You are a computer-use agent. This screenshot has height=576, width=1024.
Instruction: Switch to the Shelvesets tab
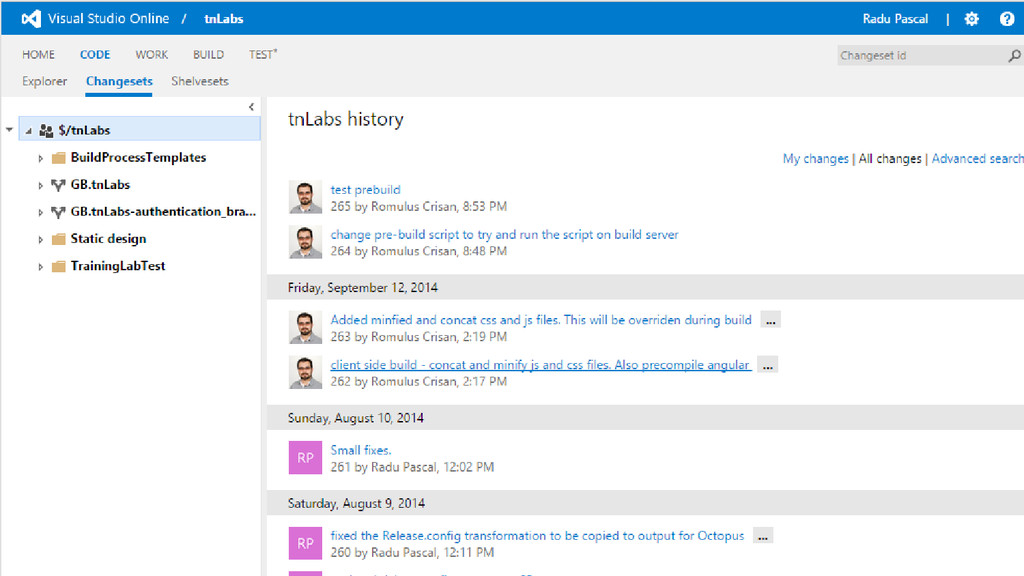200,82
